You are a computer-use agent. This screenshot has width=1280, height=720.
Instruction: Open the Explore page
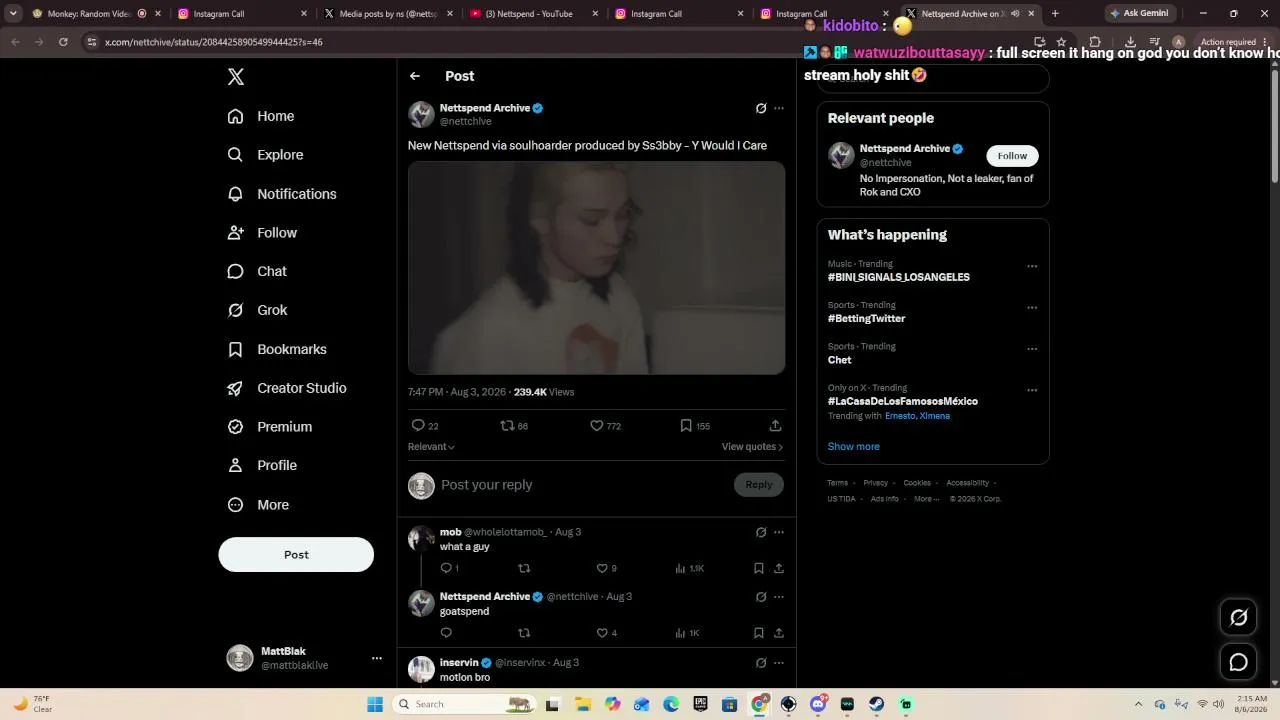point(265,155)
